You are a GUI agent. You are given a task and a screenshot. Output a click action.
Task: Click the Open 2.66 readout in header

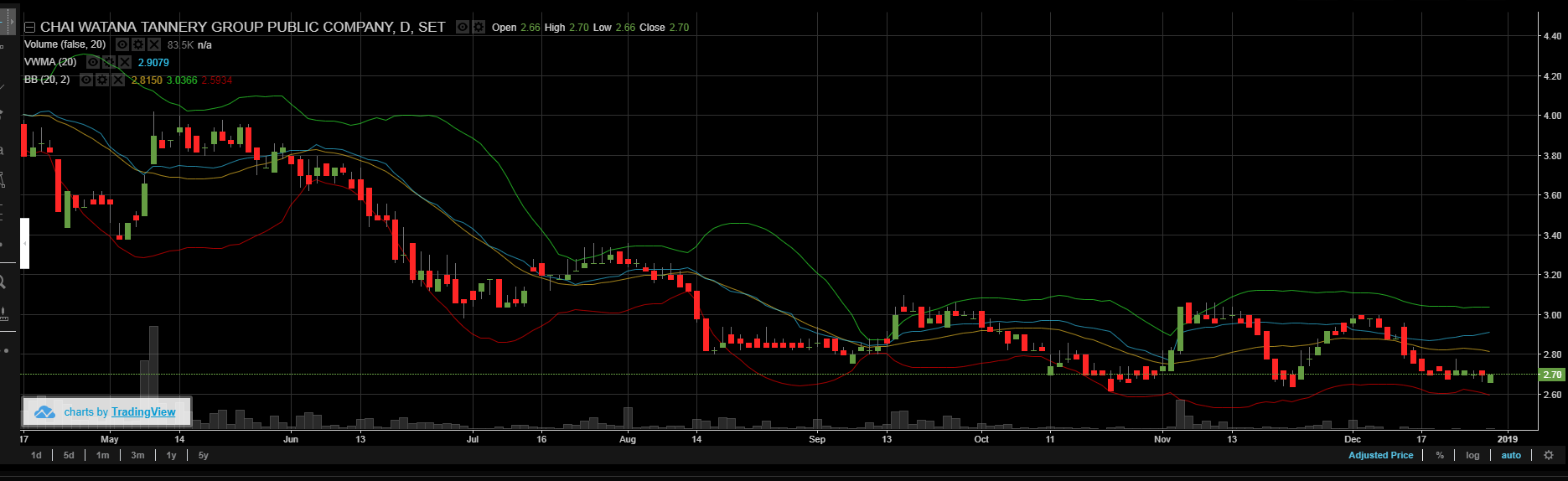(516, 28)
